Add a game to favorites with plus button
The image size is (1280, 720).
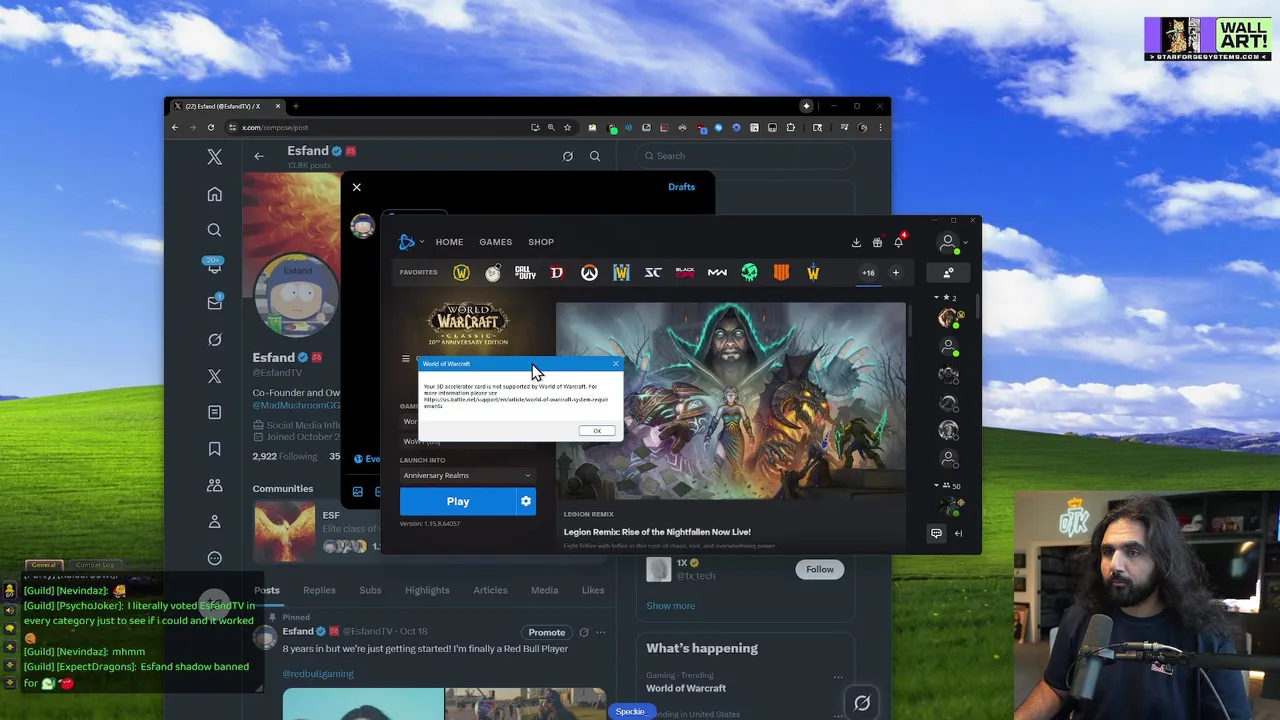point(895,272)
